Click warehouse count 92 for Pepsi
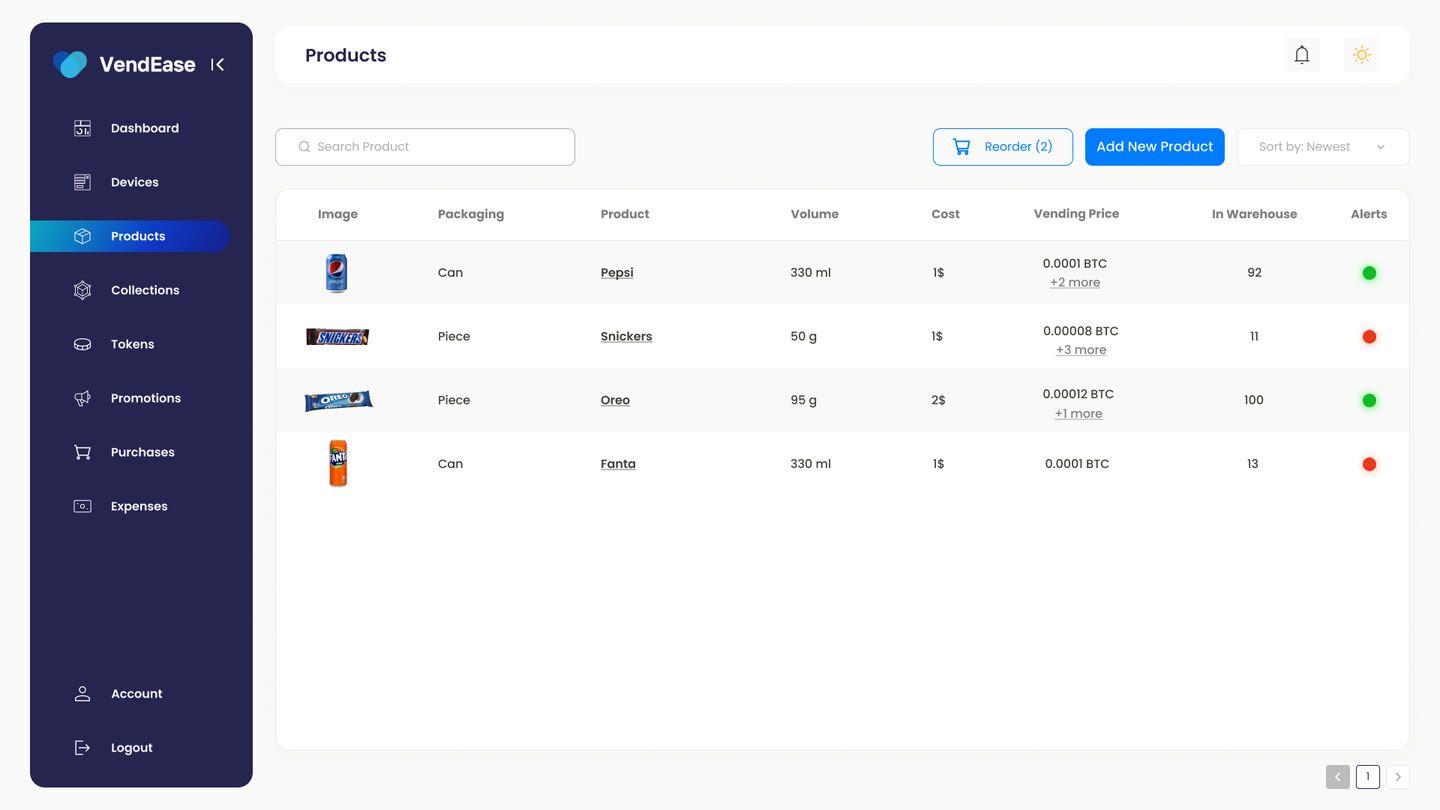 pos(1254,273)
